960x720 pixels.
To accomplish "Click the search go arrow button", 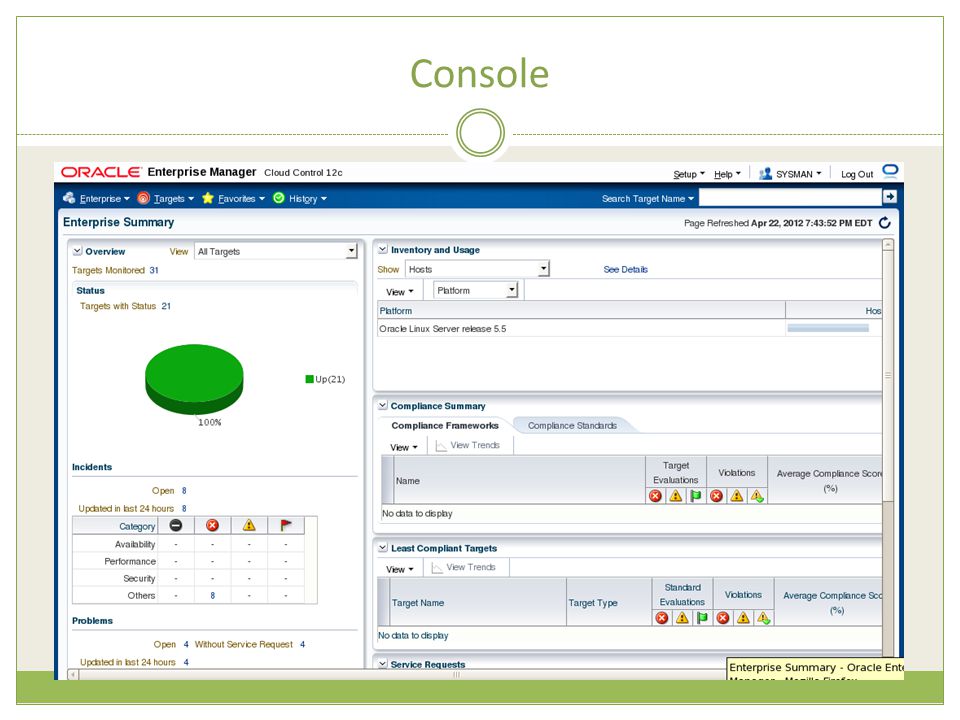I will coord(890,197).
